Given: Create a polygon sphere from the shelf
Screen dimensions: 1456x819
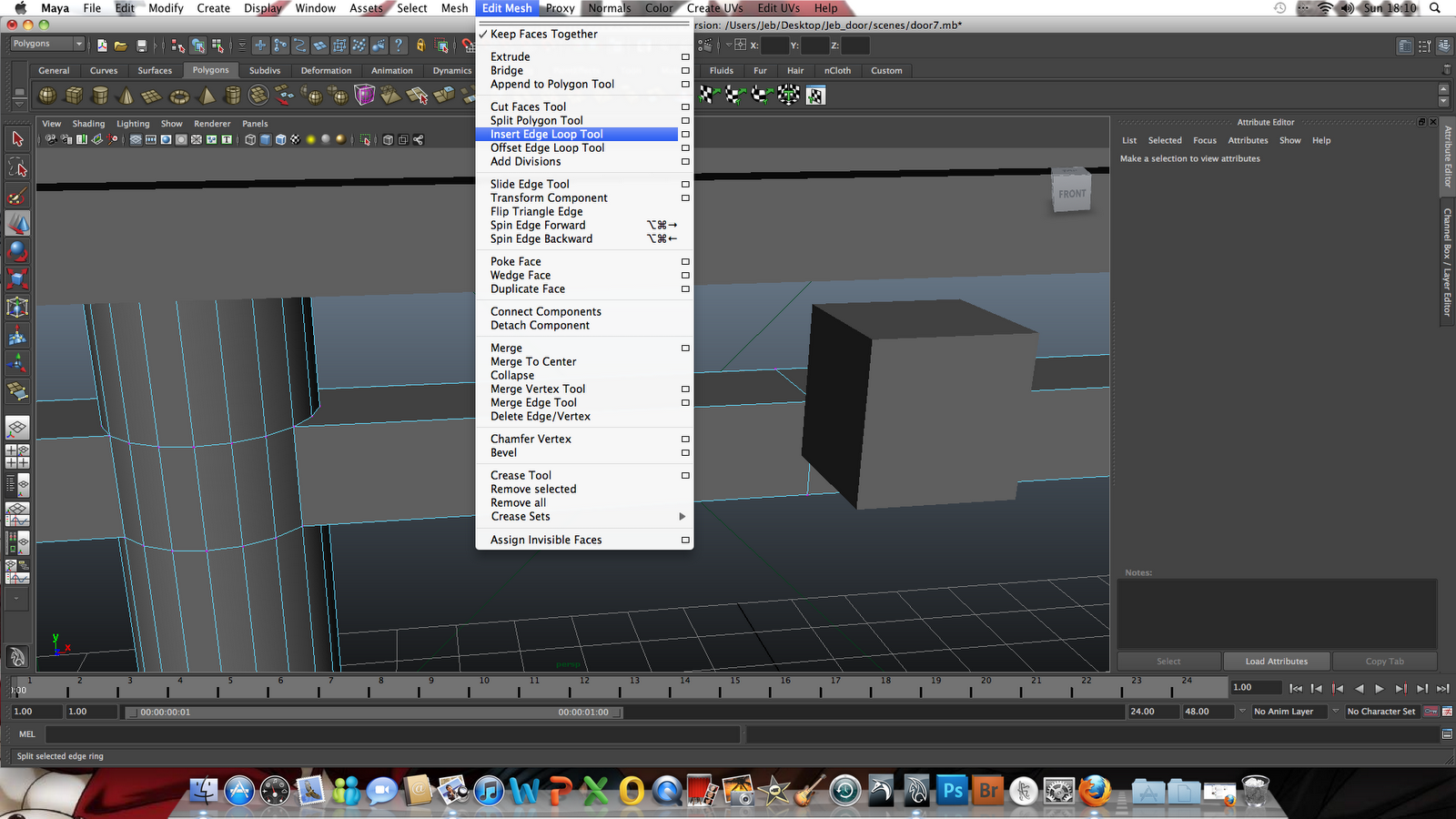Looking at the screenshot, I should 47,96.
